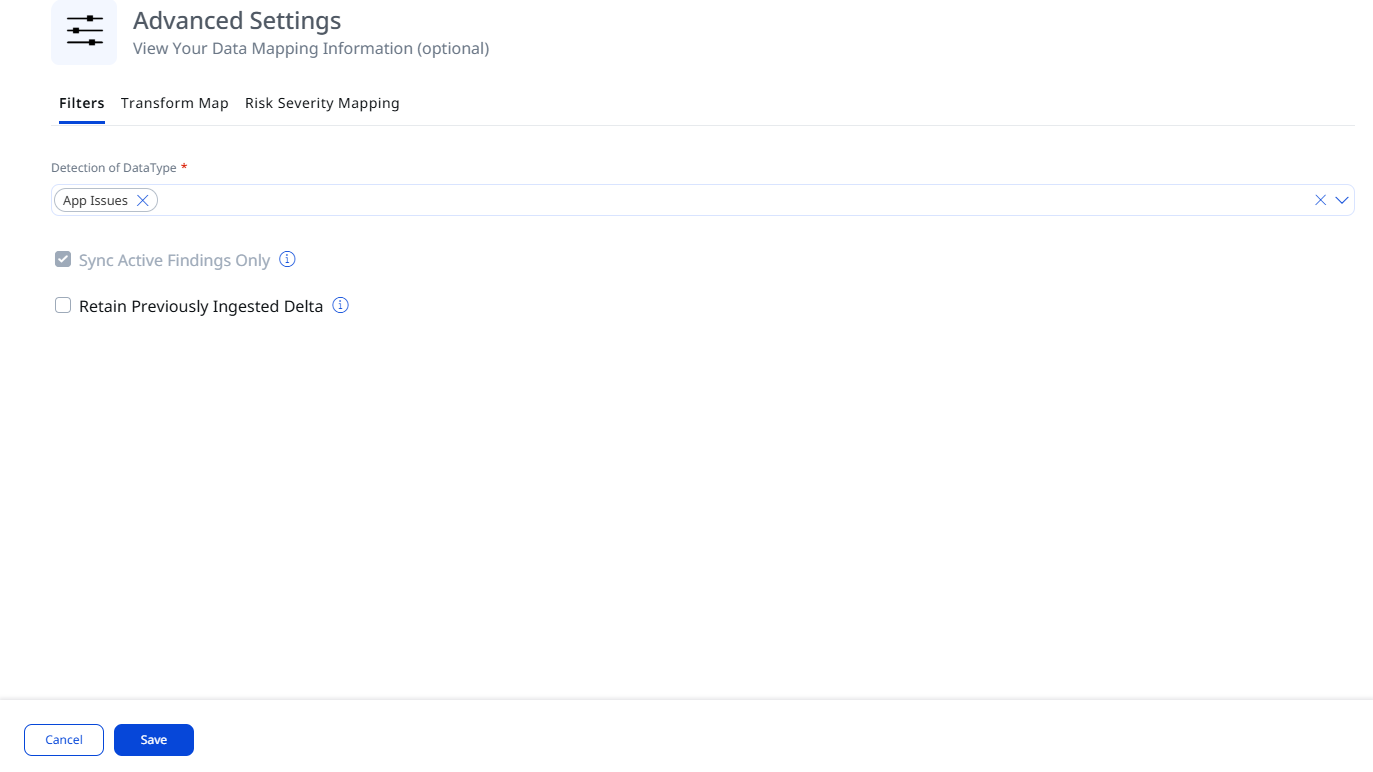The width and height of the screenshot is (1373, 772).
Task: Clear all selected DataType values
Action: click(x=1320, y=200)
